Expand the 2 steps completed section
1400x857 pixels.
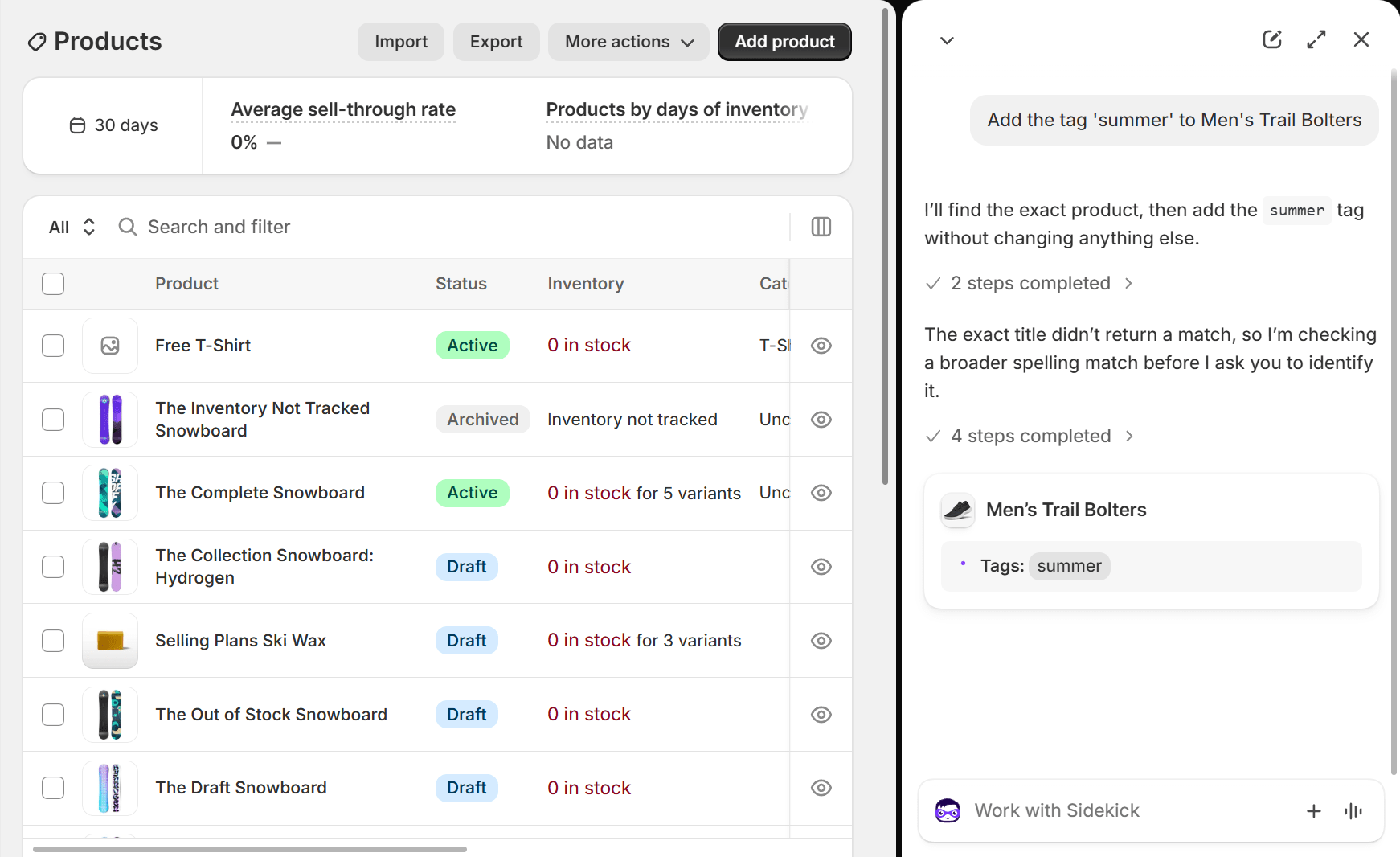tap(1030, 283)
